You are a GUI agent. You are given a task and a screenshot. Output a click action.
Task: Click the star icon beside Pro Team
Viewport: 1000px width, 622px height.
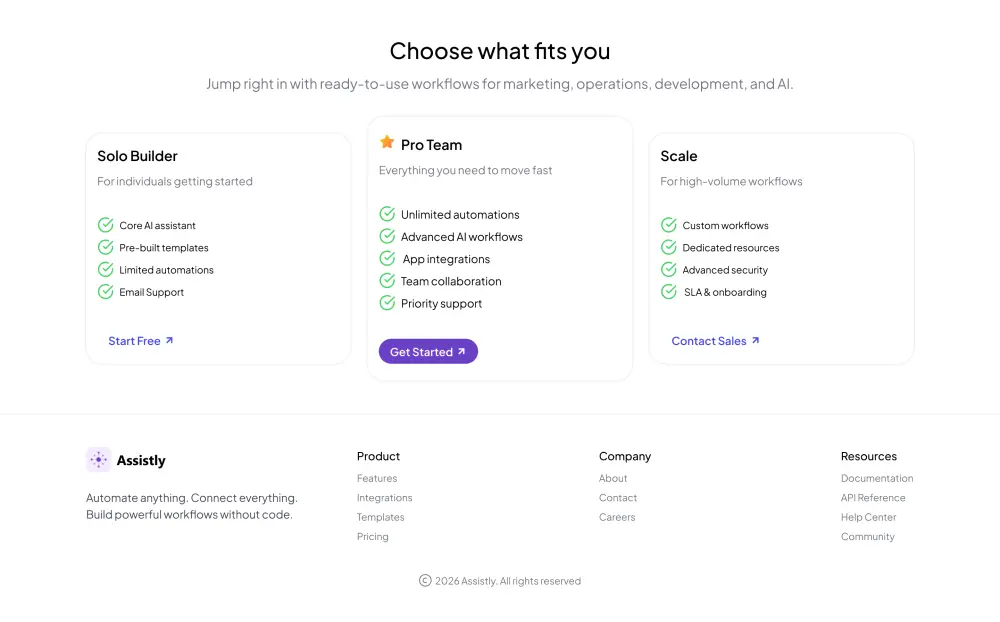[x=387, y=142]
